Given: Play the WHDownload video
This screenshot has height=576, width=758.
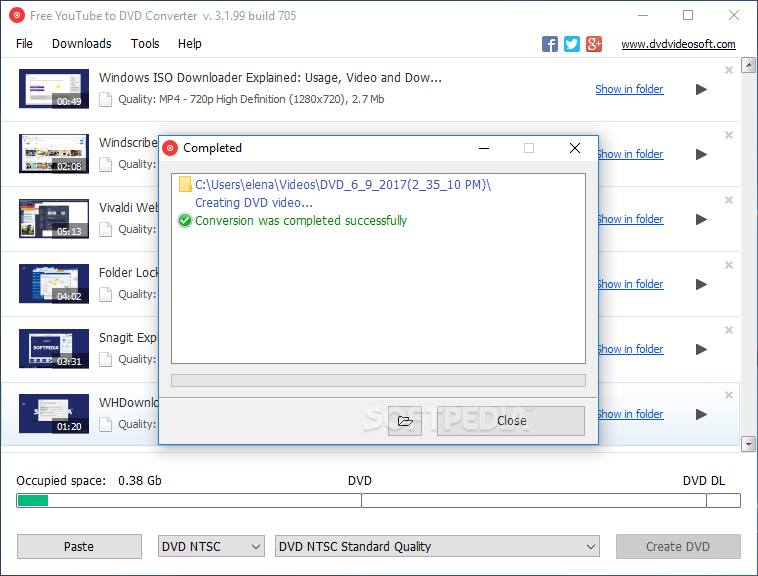Looking at the screenshot, I should [701, 415].
